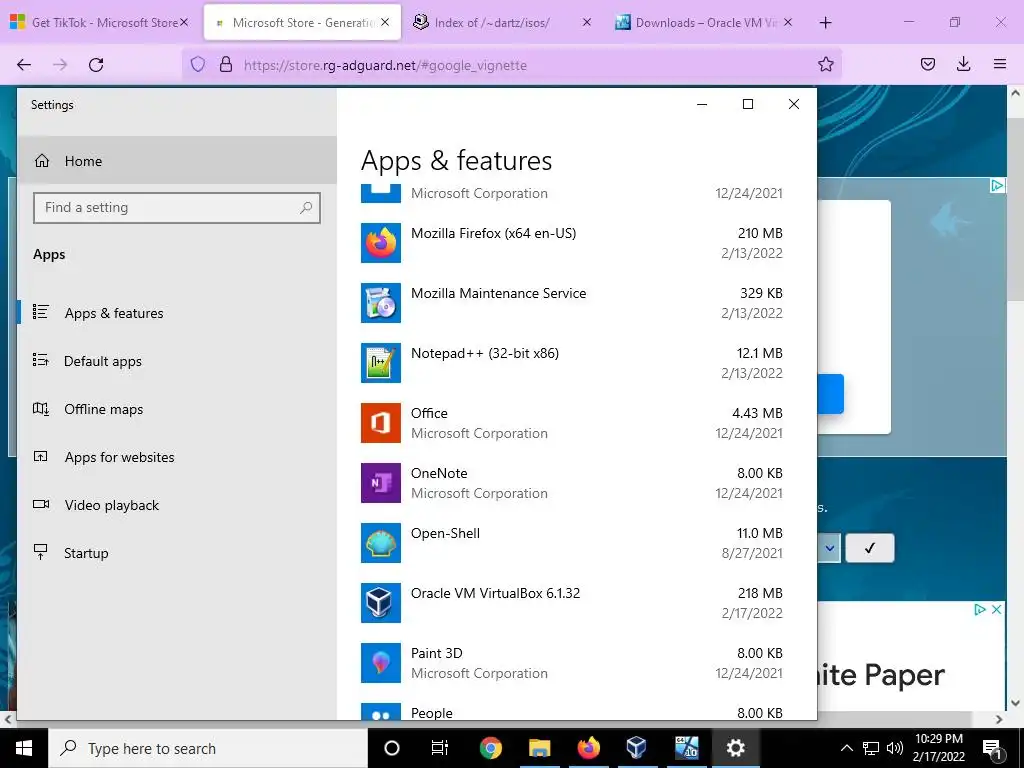
Task: Click the search magnifier in Find a setting
Action: coord(306,208)
